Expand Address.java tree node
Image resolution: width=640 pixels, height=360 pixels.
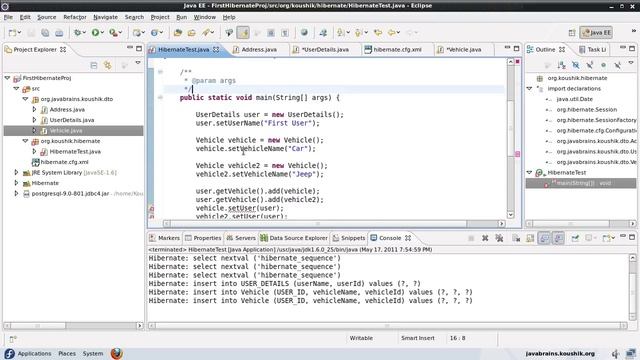[x=34, y=109]
